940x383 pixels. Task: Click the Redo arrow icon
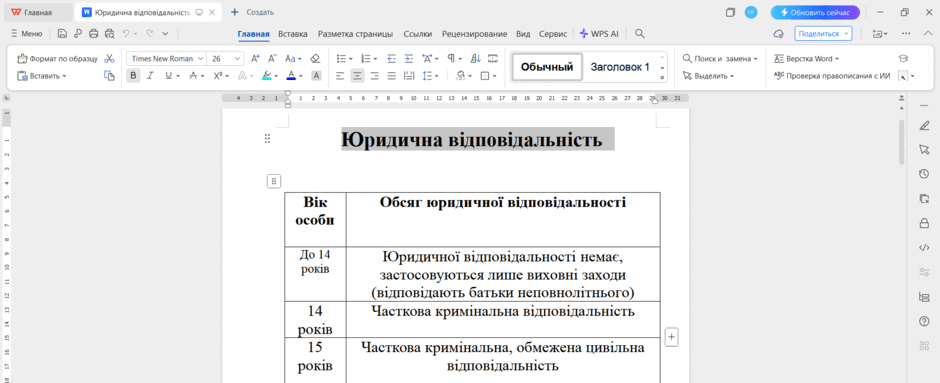coord(149,34)
